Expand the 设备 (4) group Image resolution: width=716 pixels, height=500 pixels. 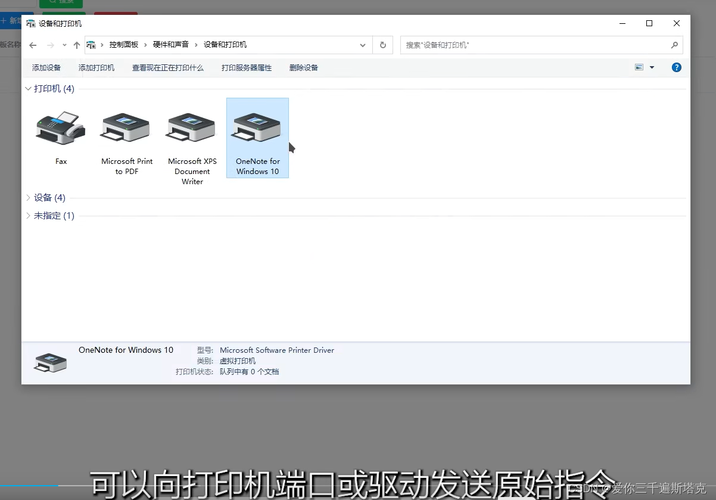click(28, 198)
